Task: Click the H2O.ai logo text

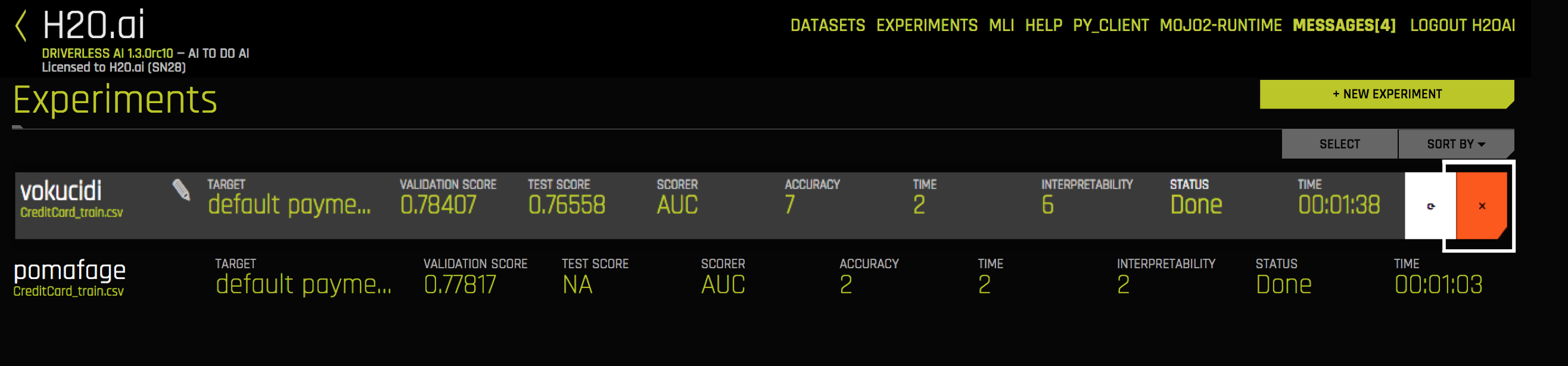Action: click(94, 26)
